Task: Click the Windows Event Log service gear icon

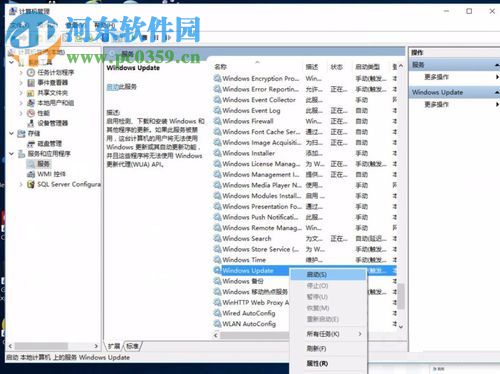Action: 217,110
